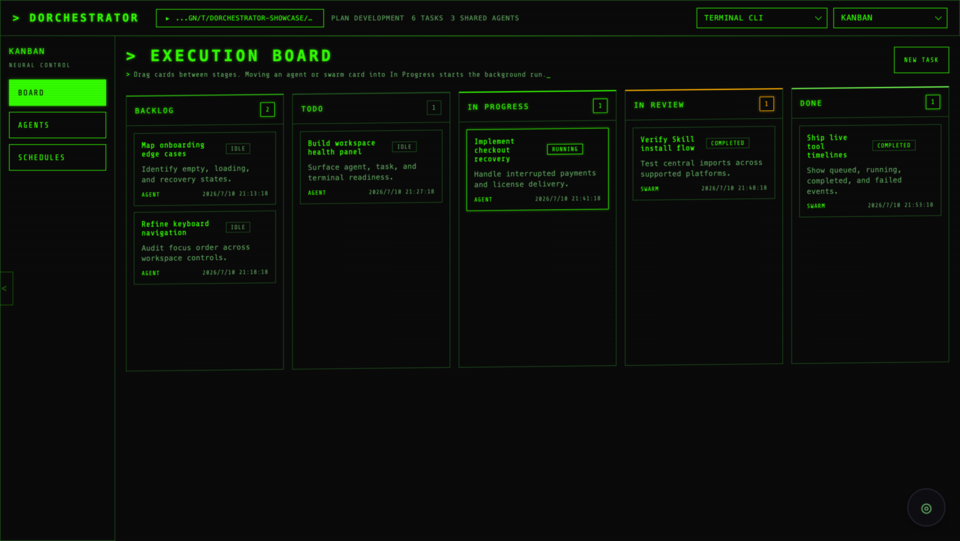The image size is (960, 541).
Task: Click the Todo column count badge
Action: pyautogui.click(x=433, y=108)
